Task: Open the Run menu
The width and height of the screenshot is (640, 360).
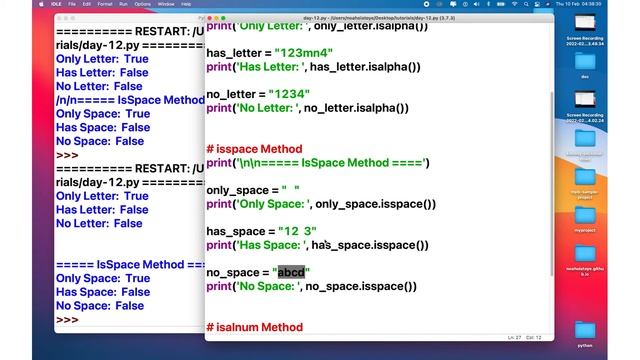Action: click(123, 4)
